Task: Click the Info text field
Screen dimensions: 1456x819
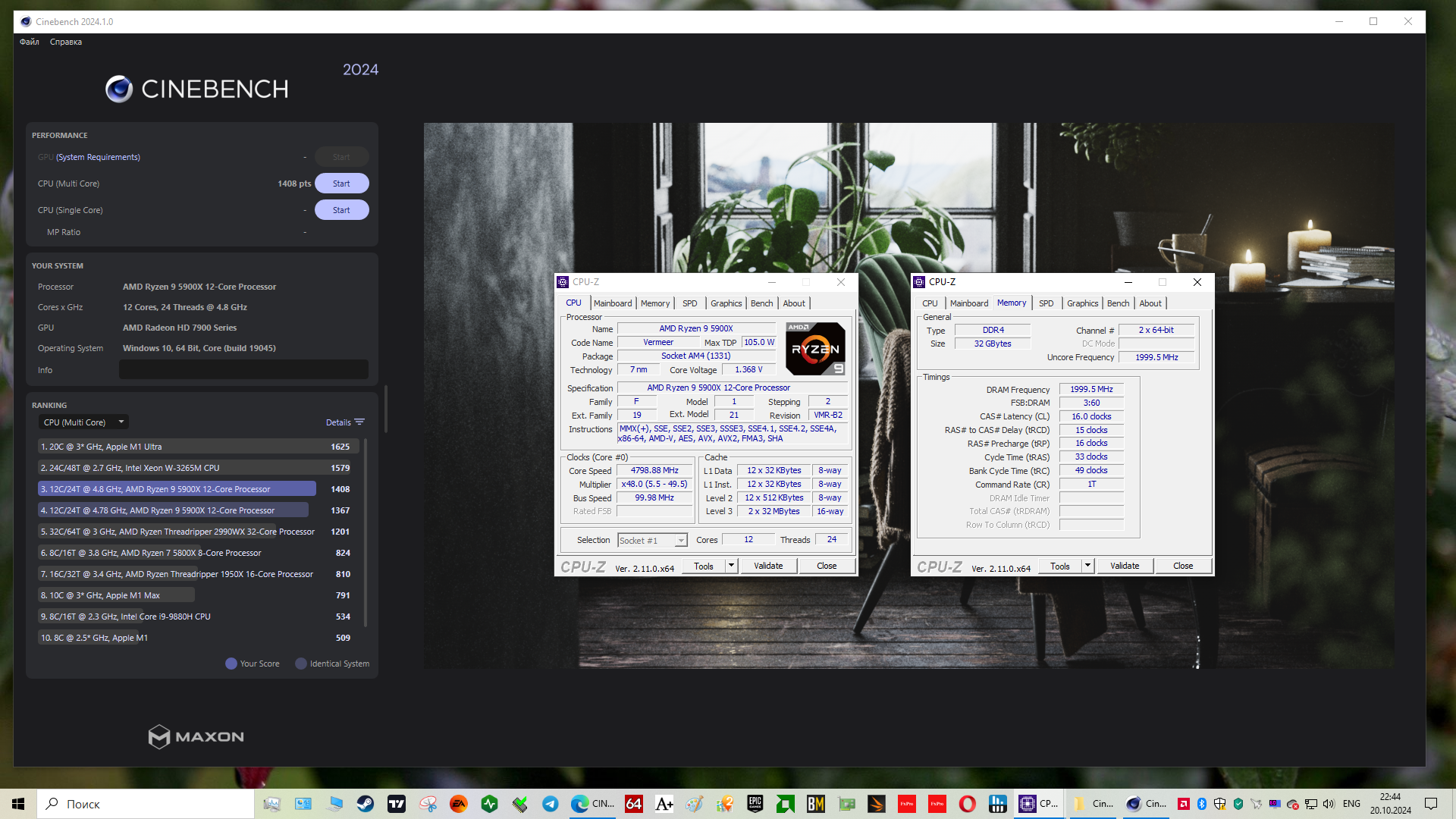Action: 243,369
